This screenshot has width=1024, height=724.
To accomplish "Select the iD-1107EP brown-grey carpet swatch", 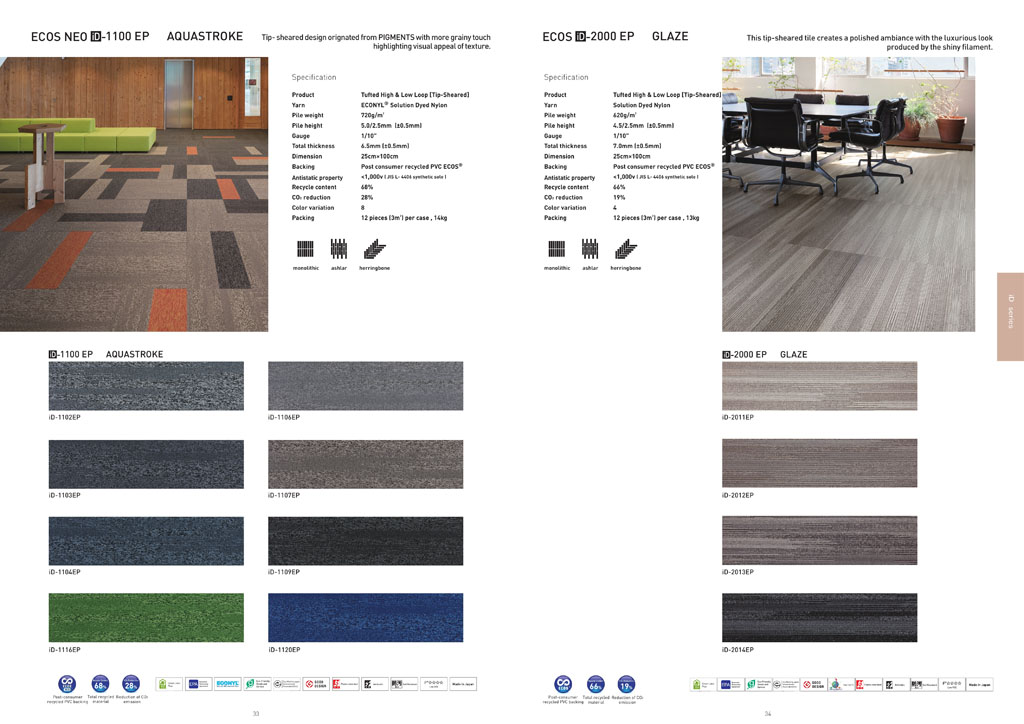I will (366, 464).
